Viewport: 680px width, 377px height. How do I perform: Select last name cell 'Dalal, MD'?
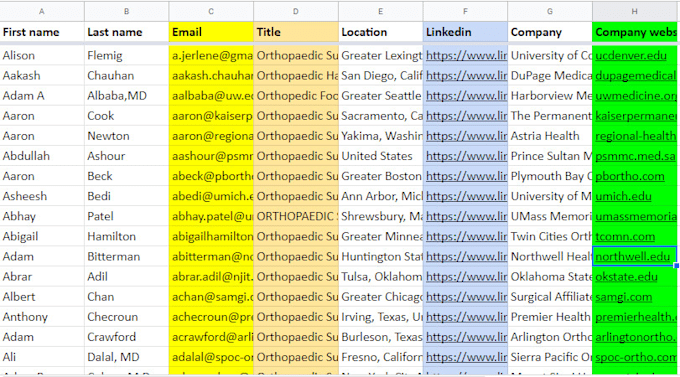point(127,357)
